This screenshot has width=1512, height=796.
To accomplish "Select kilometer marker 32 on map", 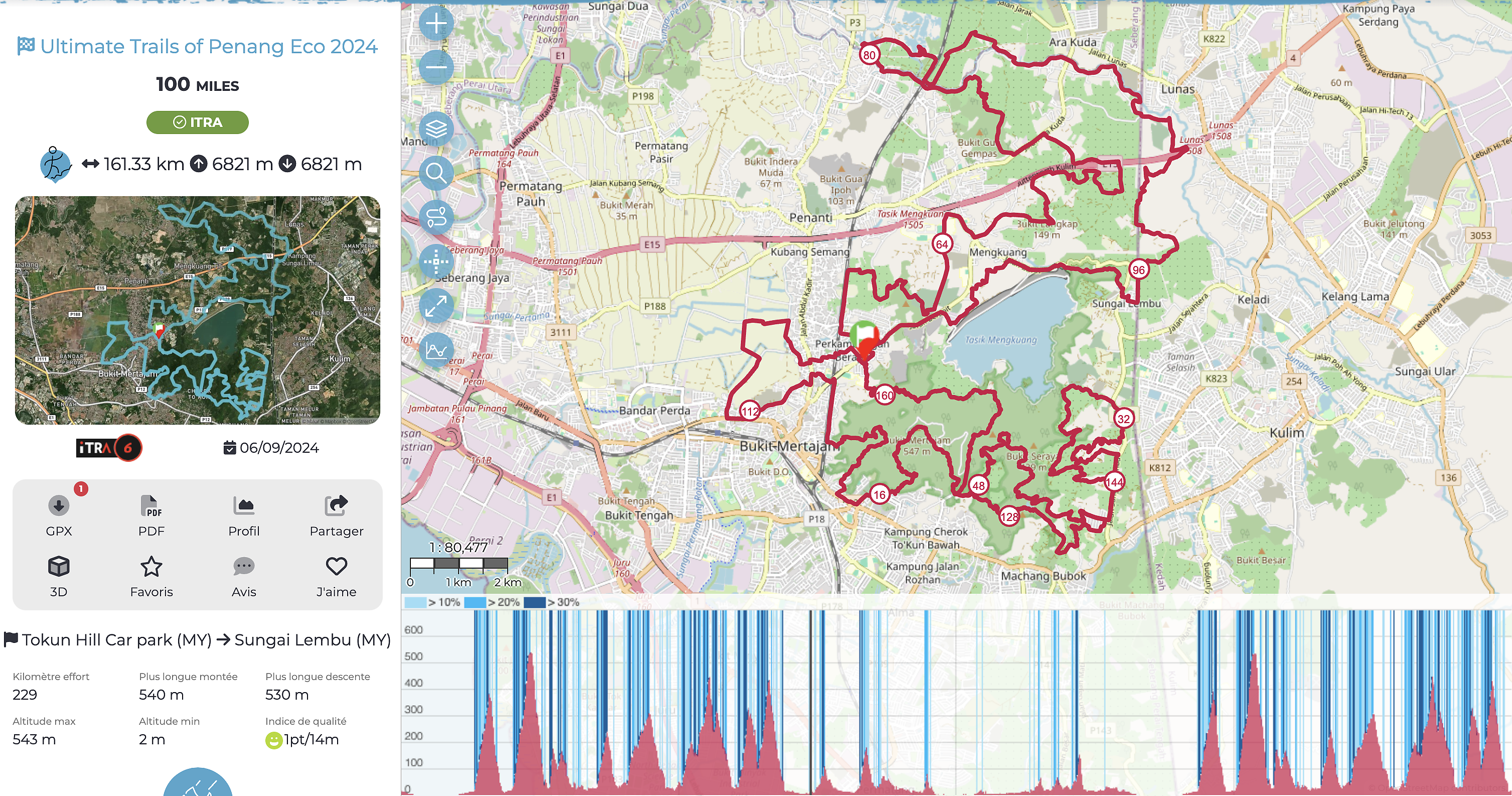I will pos(1123,419).
